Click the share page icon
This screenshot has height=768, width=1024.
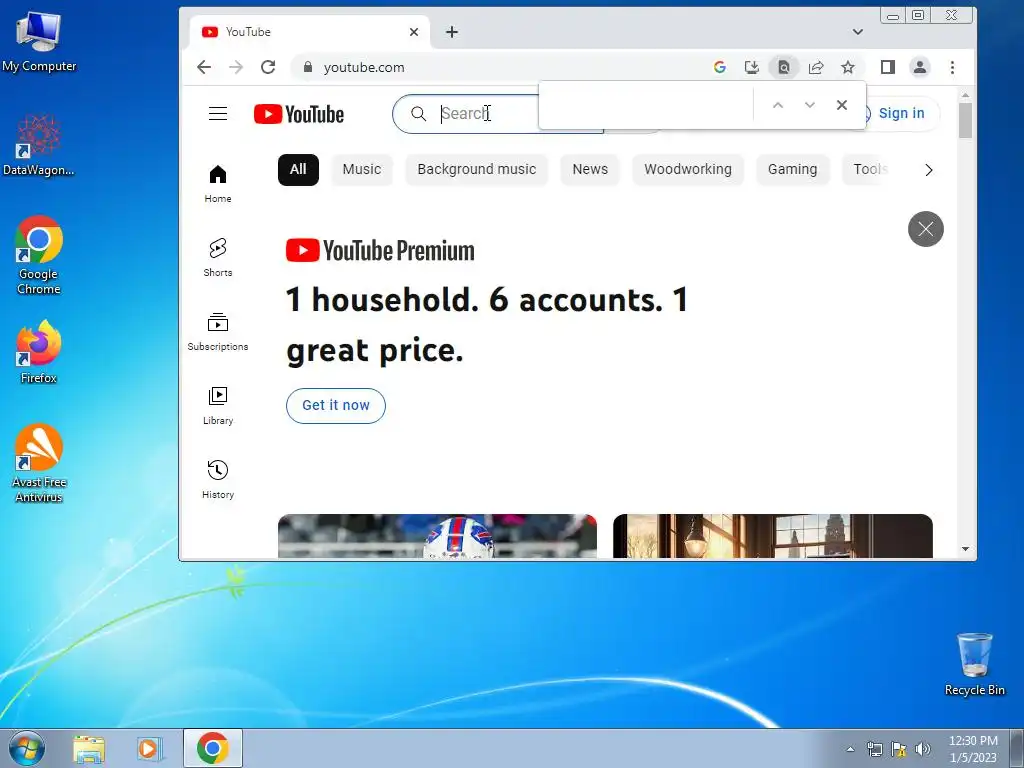tap(816, 67)
